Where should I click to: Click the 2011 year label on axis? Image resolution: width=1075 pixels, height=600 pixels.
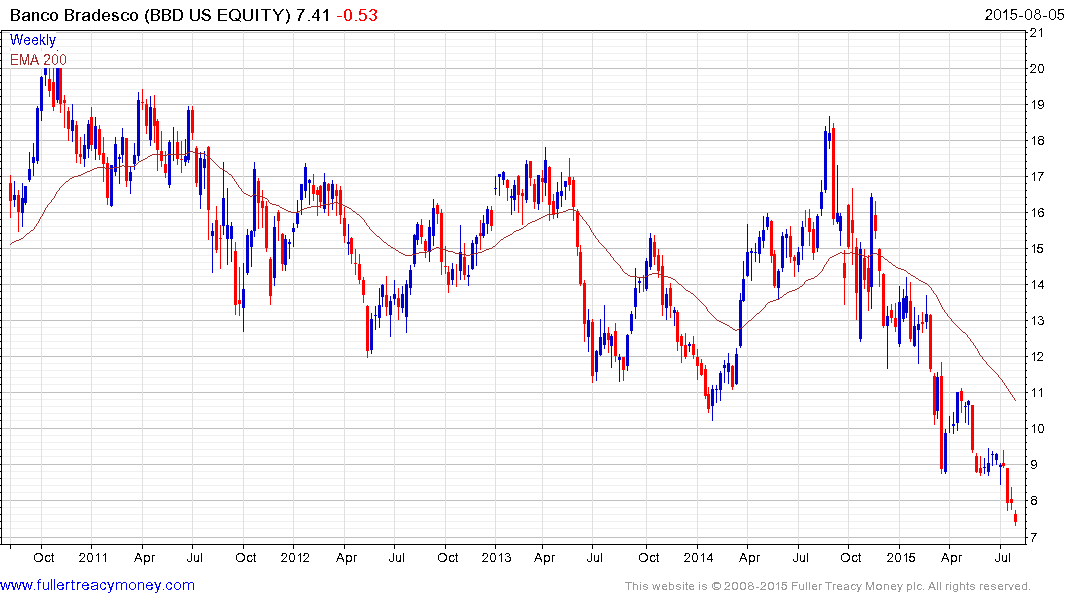[93, 557]
